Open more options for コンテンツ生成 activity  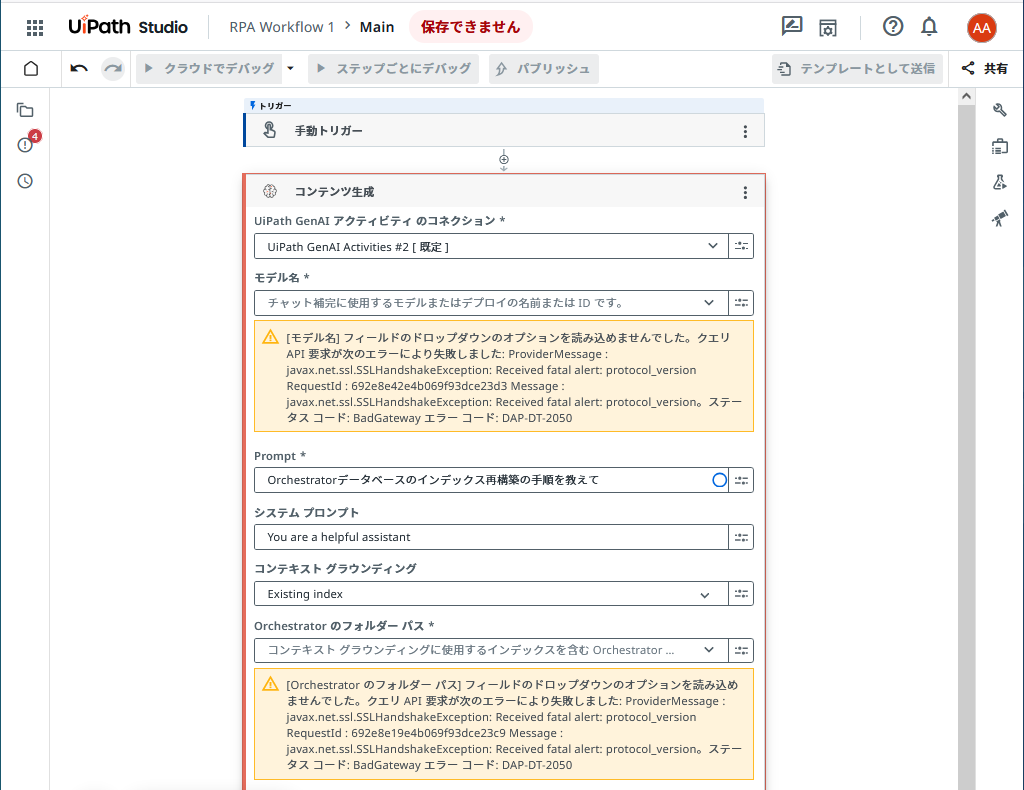pyautogui.click(x=744, y=192)
